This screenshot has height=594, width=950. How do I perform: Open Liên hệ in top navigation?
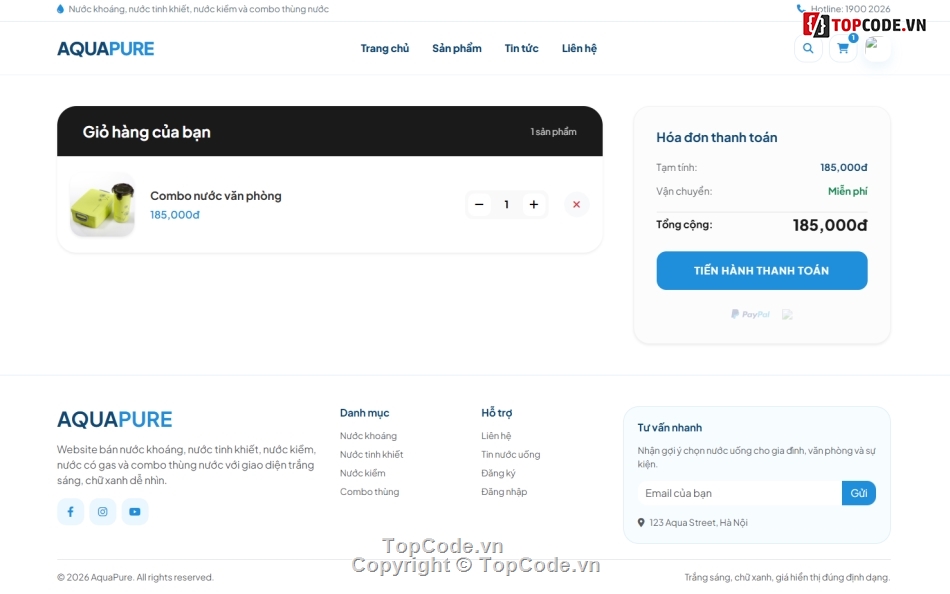point(579,48)
